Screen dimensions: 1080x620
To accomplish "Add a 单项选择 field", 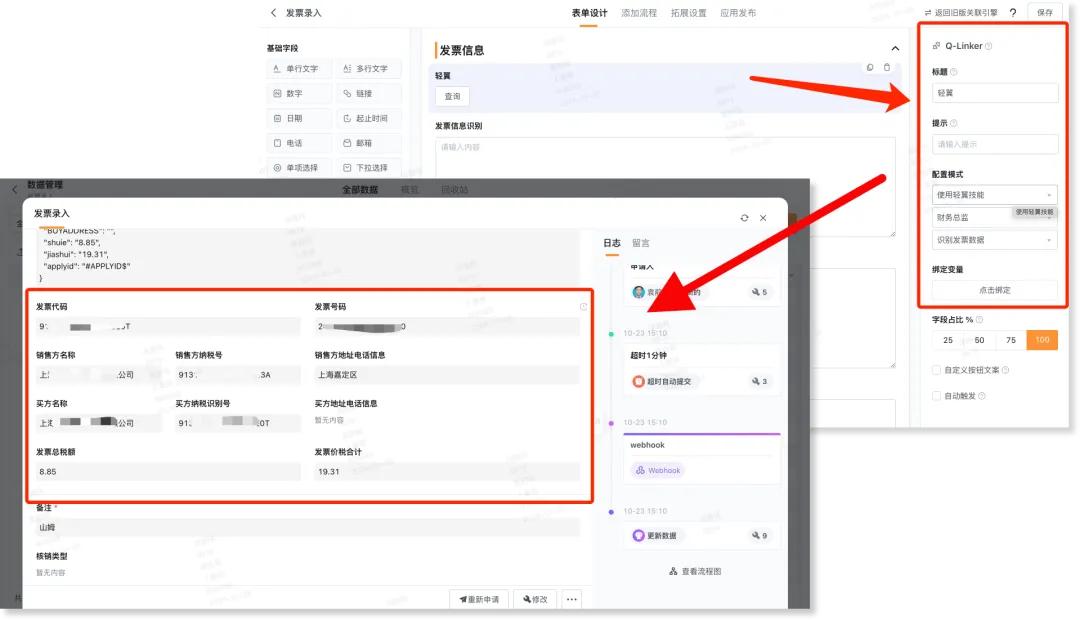I will (x=299, y=168).
